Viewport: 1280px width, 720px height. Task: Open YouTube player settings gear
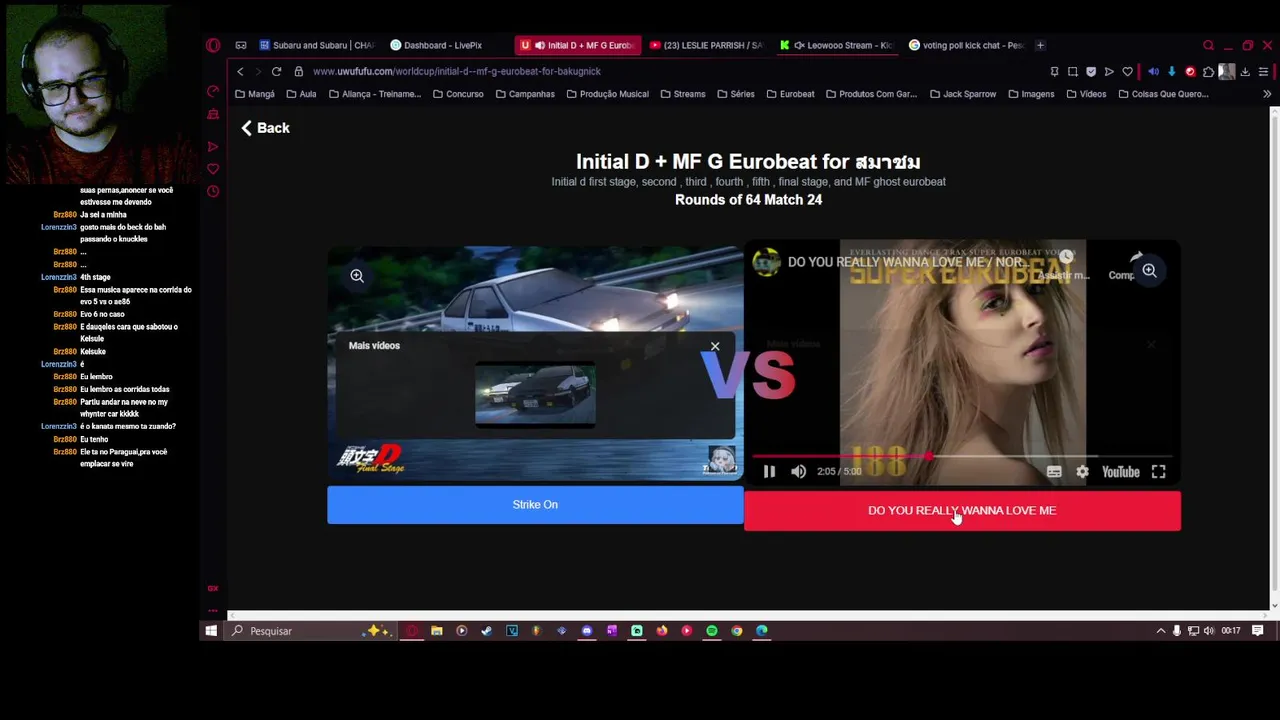[1082, 472]
